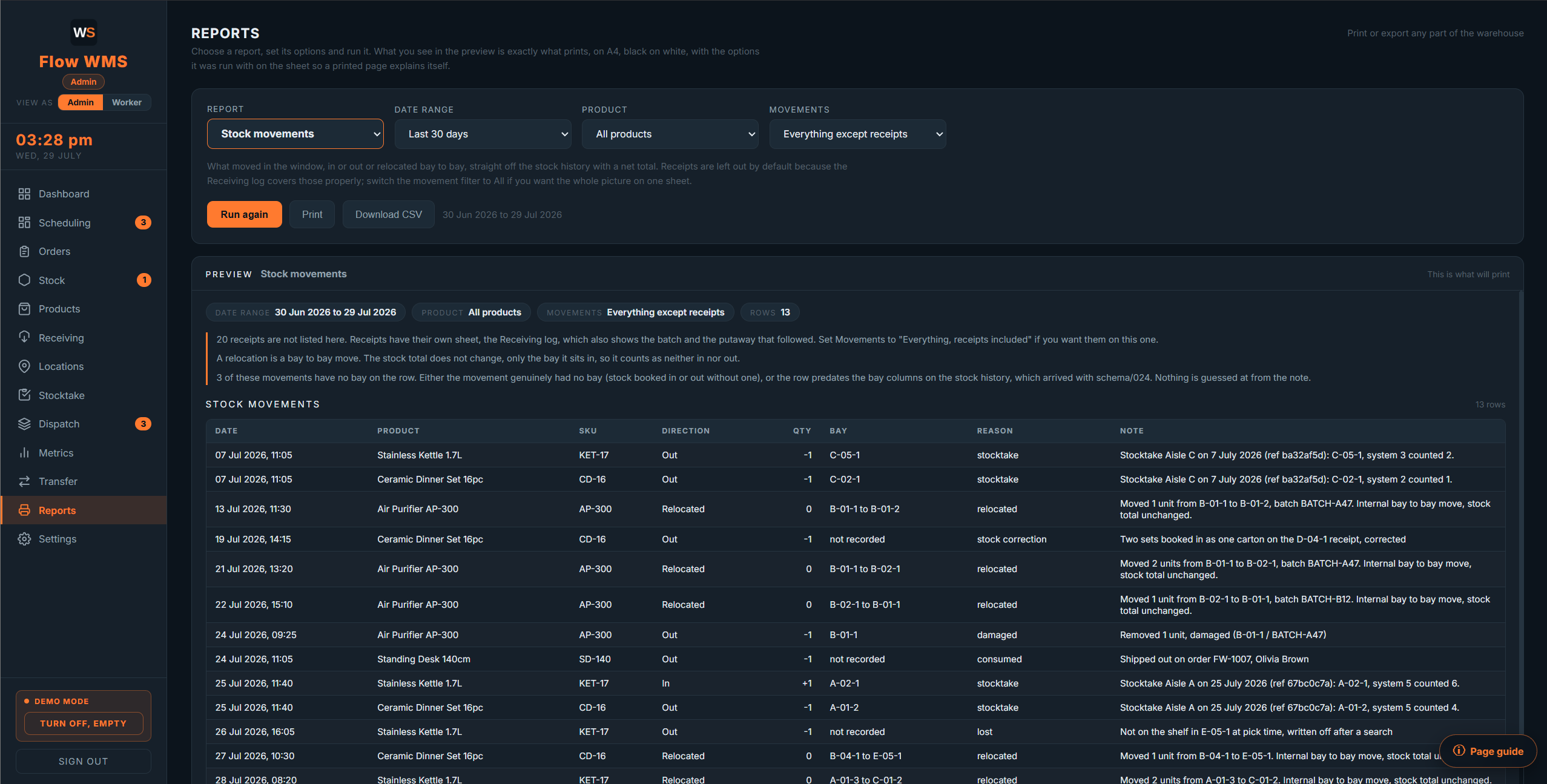The width and height of the screenshot is (1547, 784).
Task: Click the Products bag icon
Action: [24, 309]
